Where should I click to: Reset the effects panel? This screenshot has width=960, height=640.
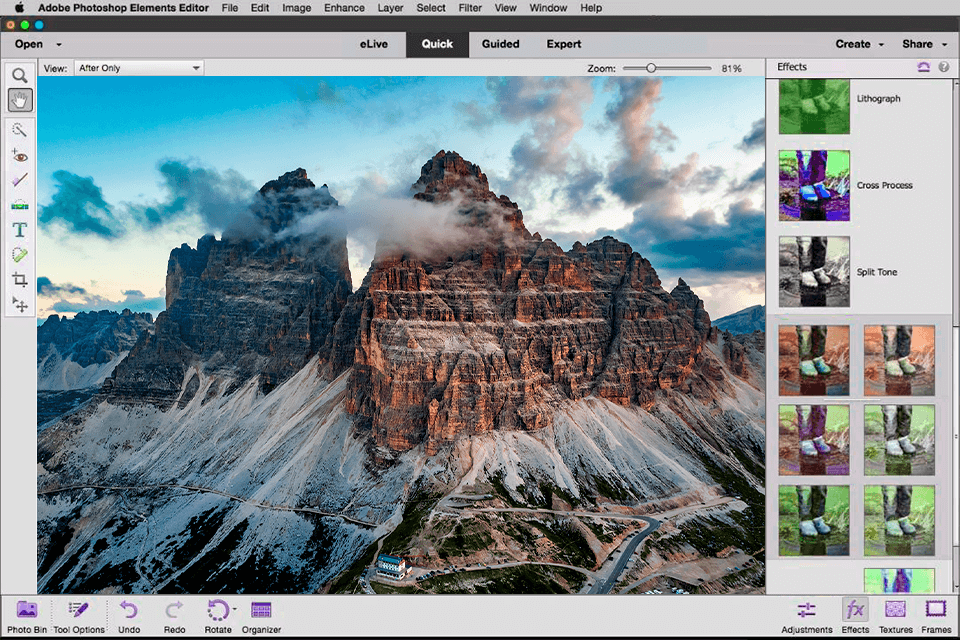[924, 67]
